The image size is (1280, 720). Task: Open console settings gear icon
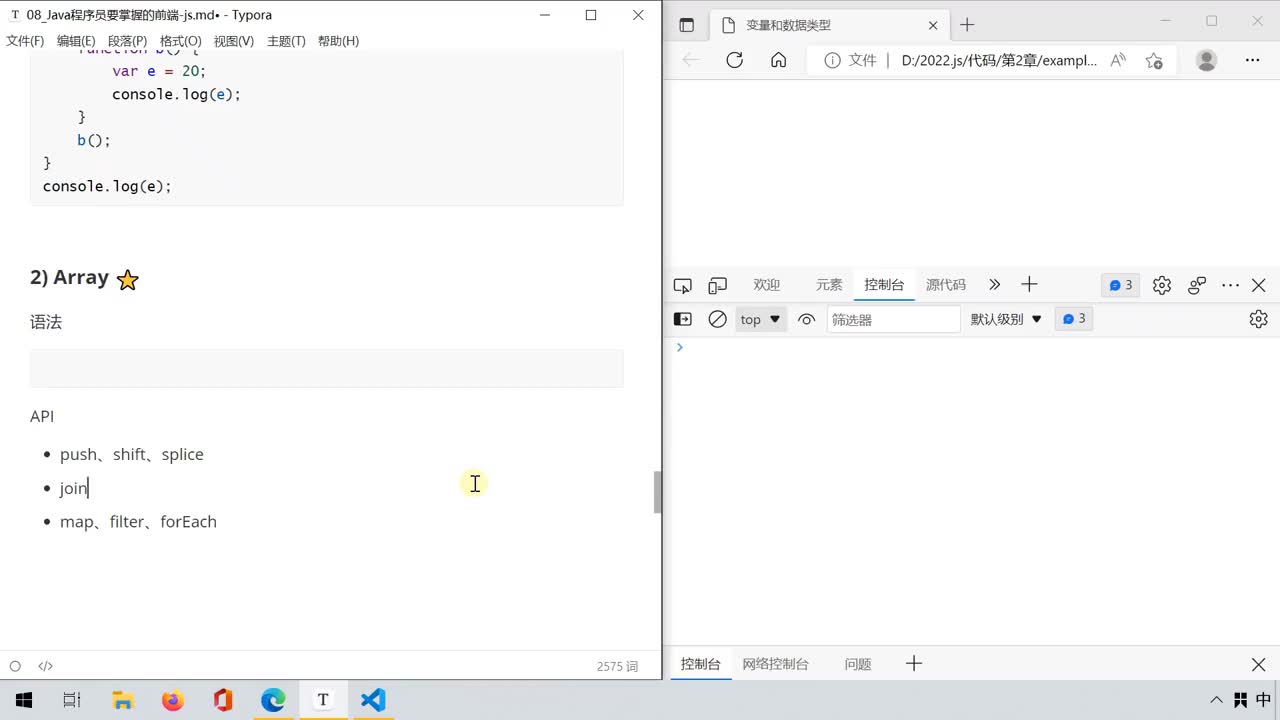[x=1259, y=319]
